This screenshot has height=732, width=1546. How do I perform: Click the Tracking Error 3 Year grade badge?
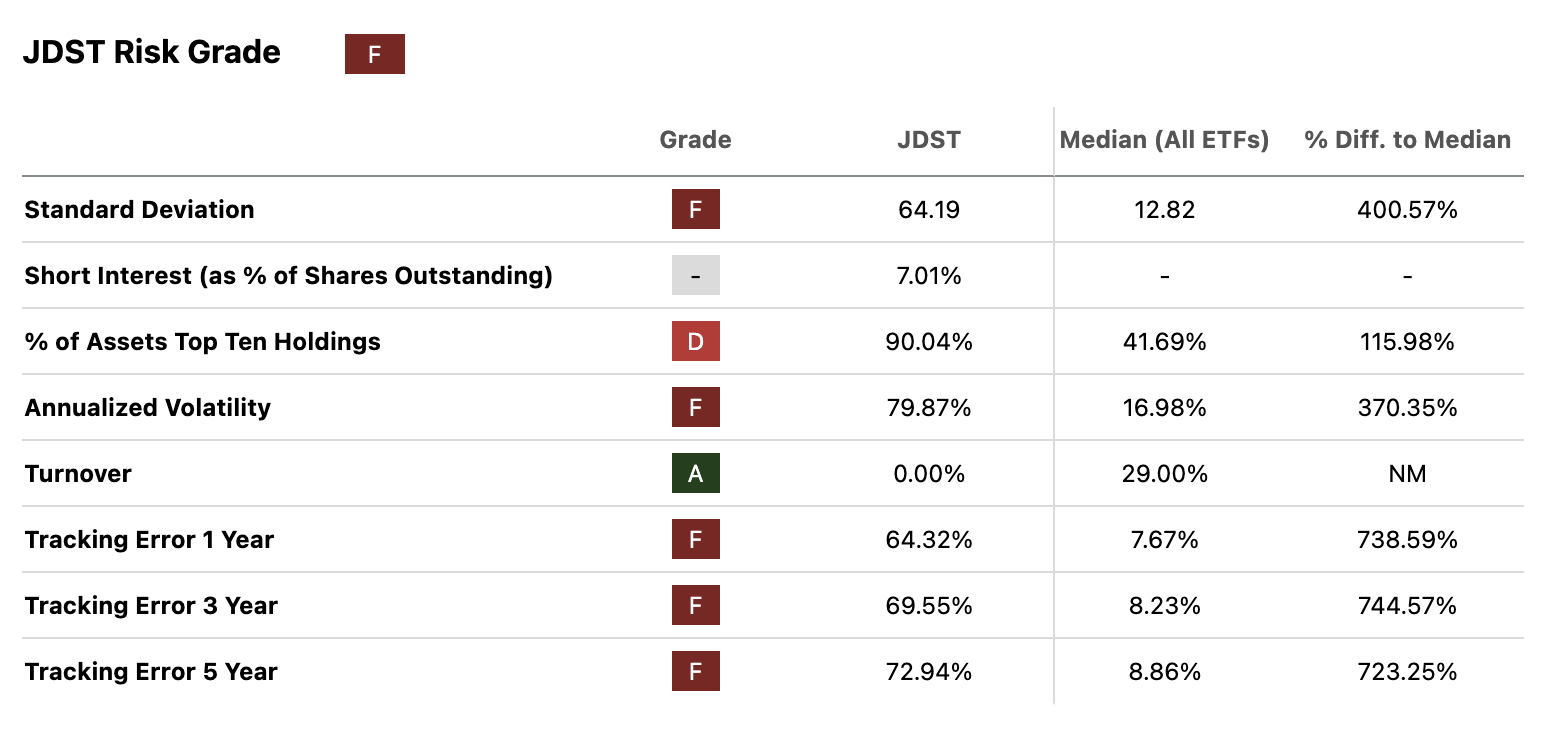point(695,606)
